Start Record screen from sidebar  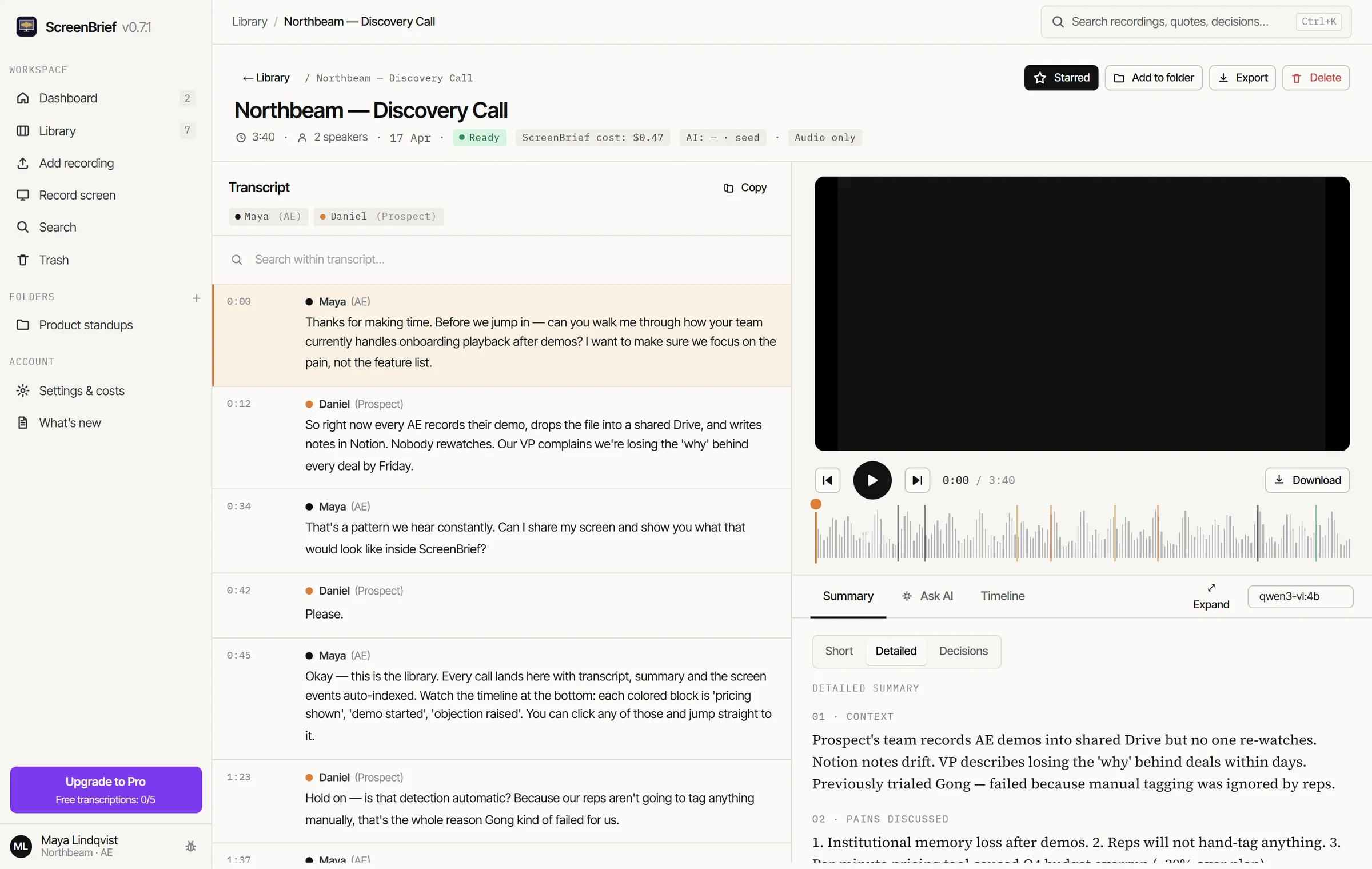coord(106,195)
